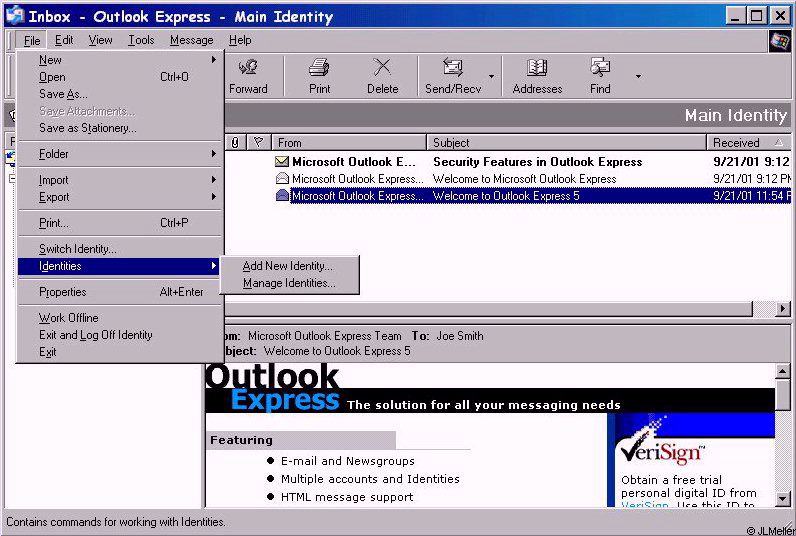The width and height of the screenshot is (796, 536).
Task: Open the Find dropdown arrow
Action: pyautogui.click(x=638, y=77)
